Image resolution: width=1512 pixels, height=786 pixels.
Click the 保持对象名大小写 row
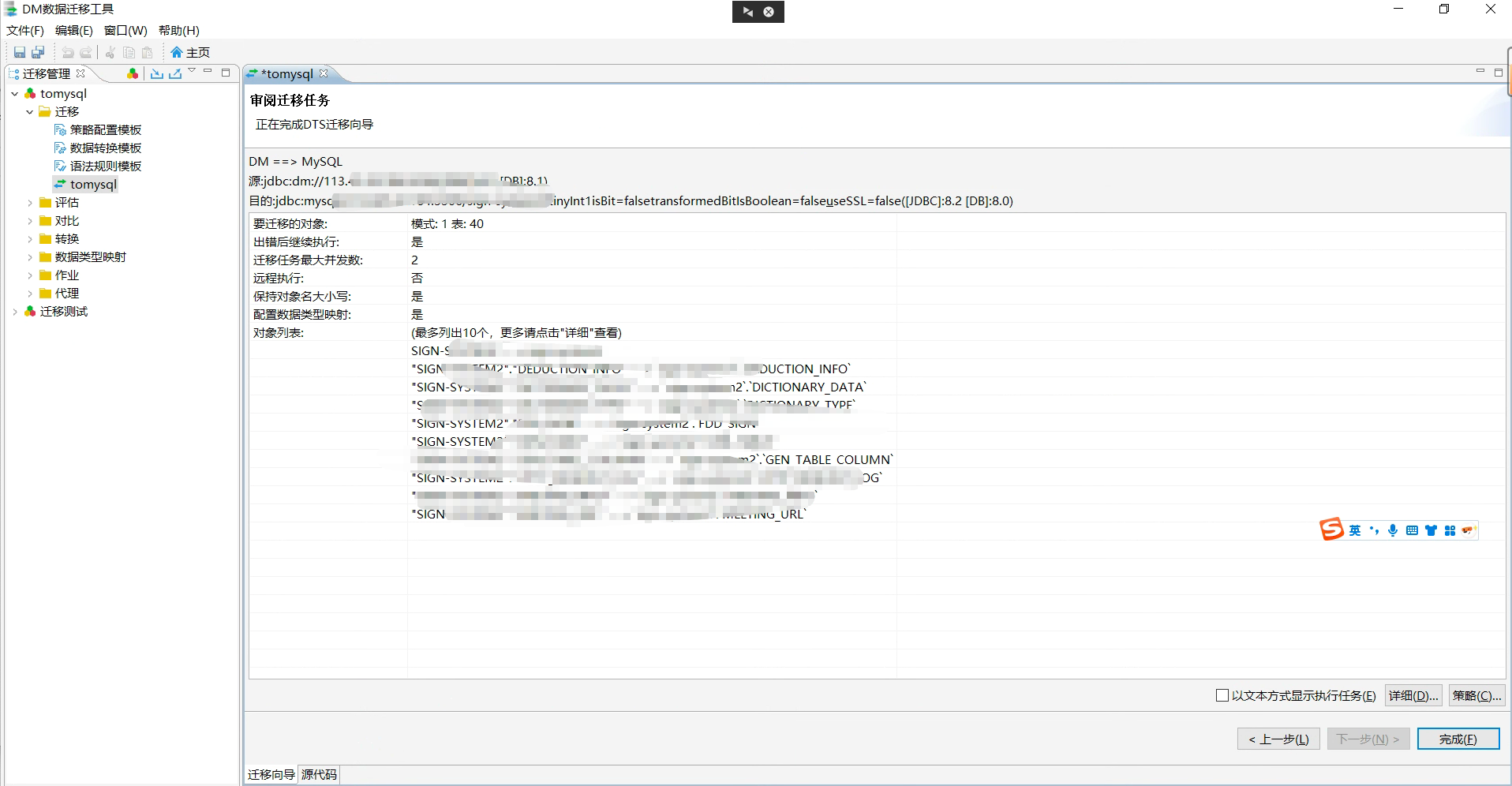pos(877,297)
